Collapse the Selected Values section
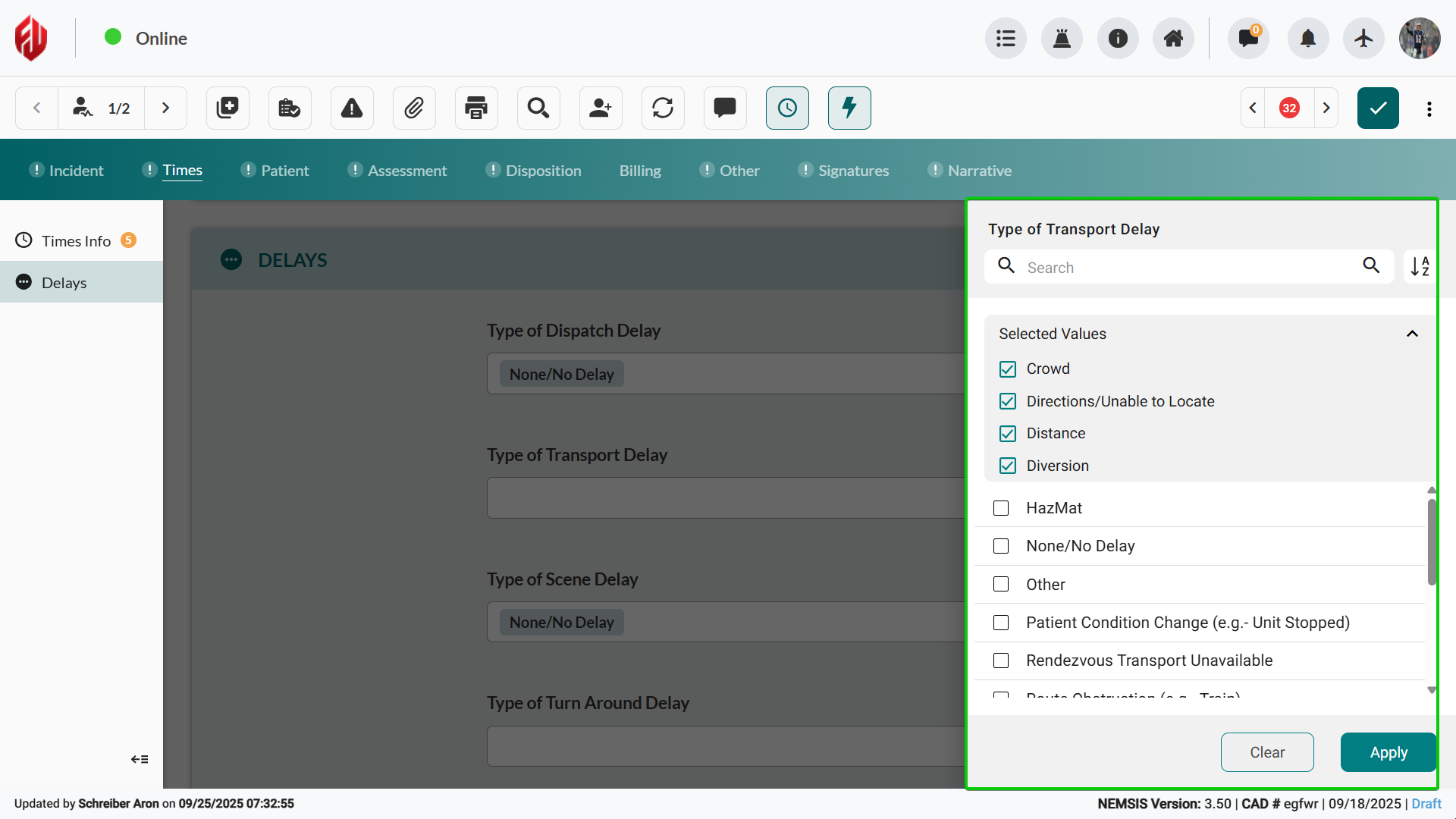The height and width of the screenshot is (819, 1456). (1412, 334)
